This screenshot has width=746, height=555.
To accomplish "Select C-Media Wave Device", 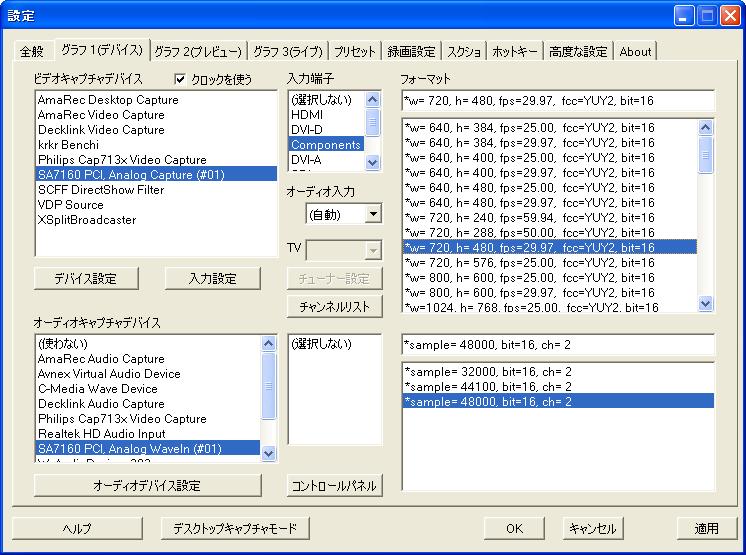I will click(x=148, y=389).
